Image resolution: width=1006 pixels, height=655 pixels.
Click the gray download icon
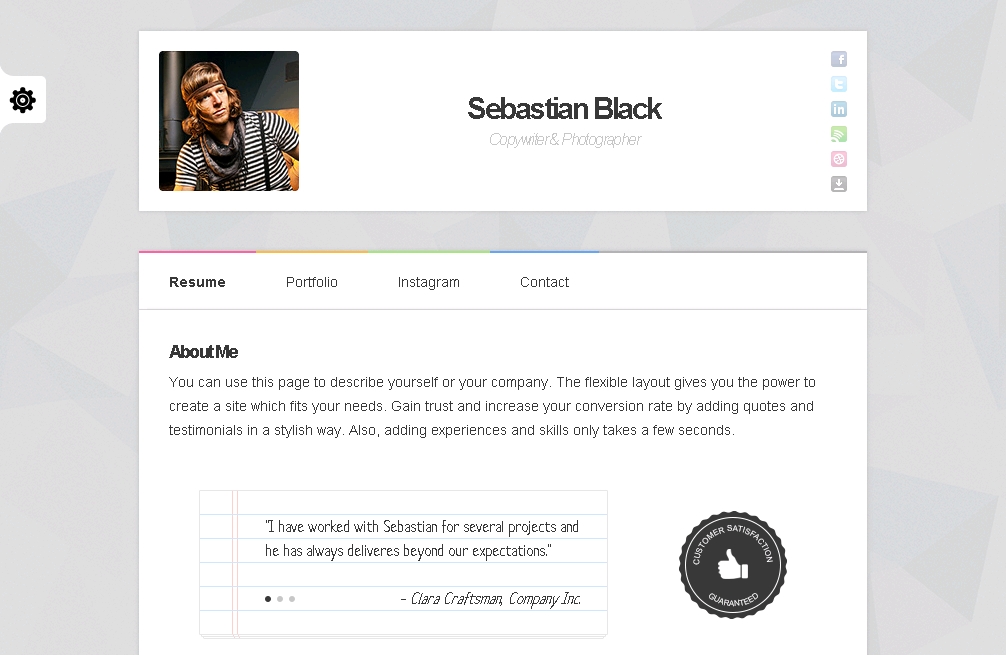(839, 184)
